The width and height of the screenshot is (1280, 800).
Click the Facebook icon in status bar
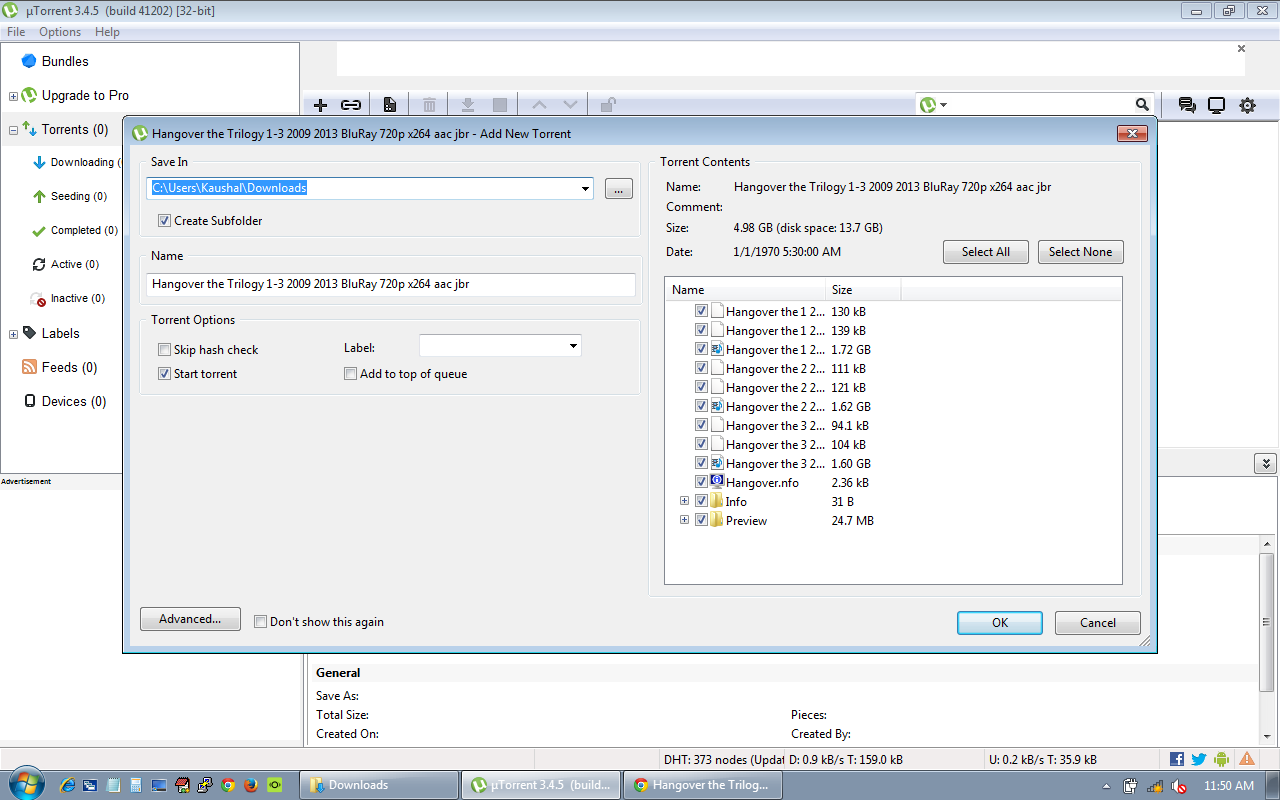(x=1177, y=759)
